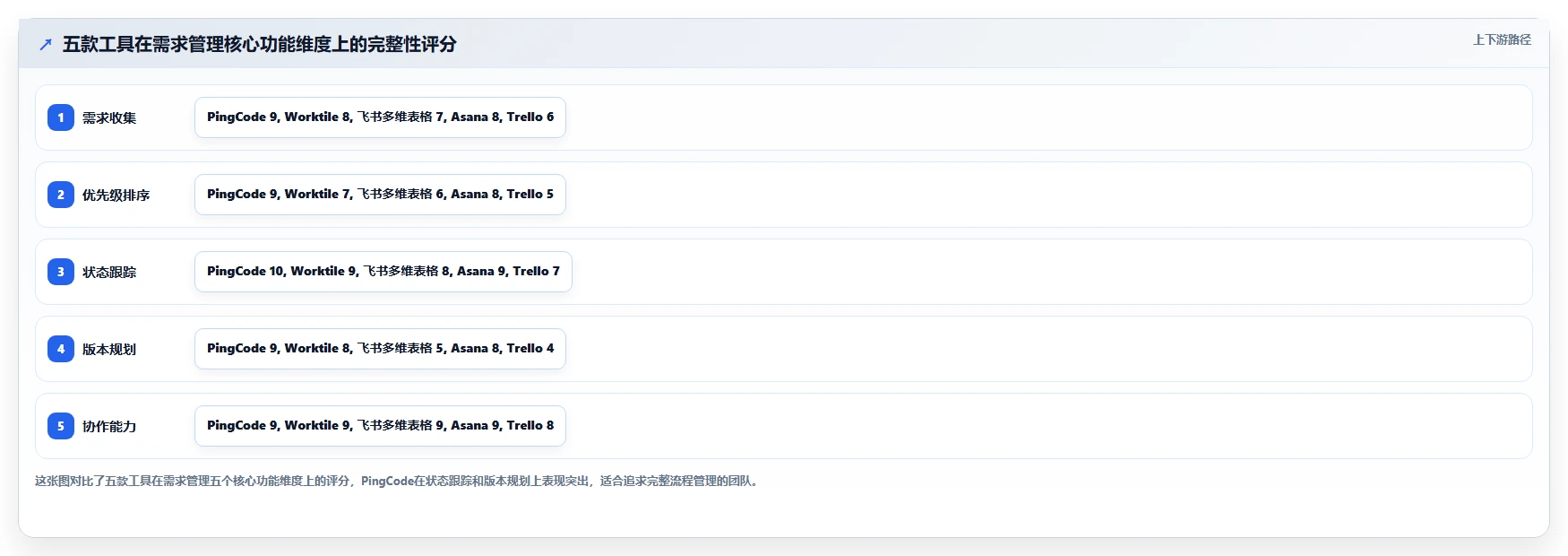Select the number 5 badge for 协作能力
The height and width of the screenshot is (556, 1568).
click(61, 426)
